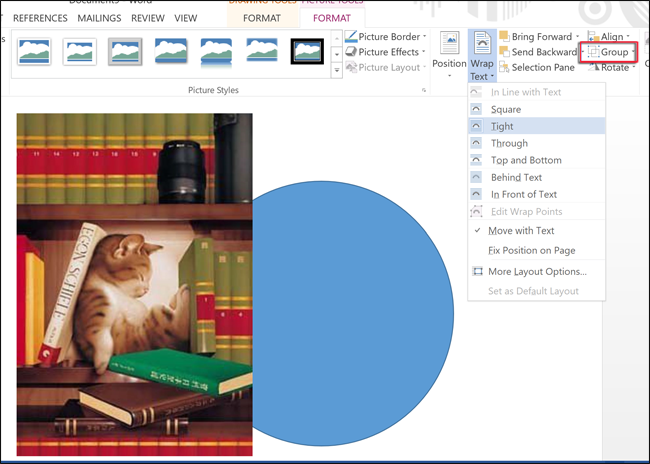Open the Bring Forward dropdown arrow

click(577, 36)
